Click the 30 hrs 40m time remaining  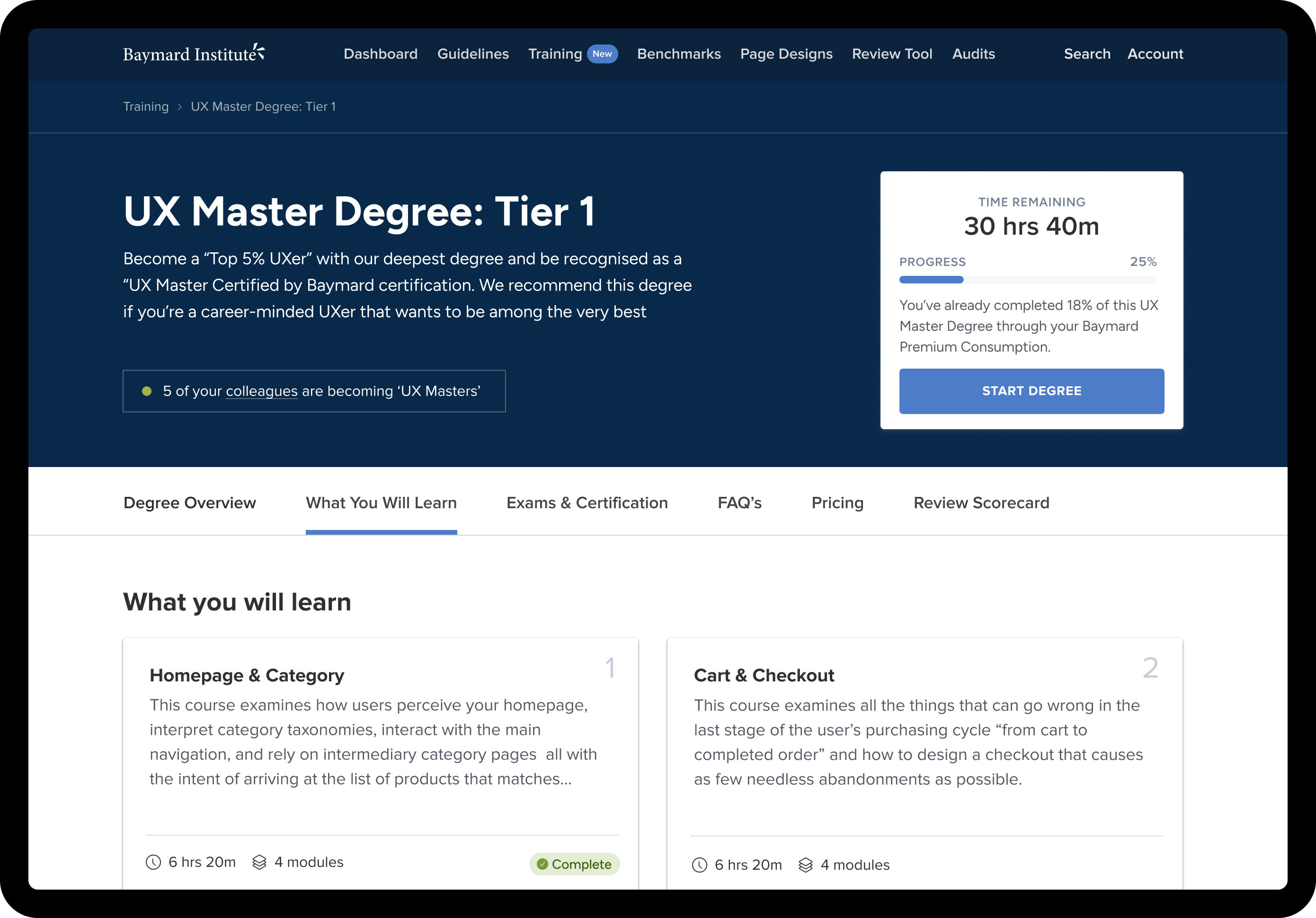pyautogui.click(x=1031, y=226)
